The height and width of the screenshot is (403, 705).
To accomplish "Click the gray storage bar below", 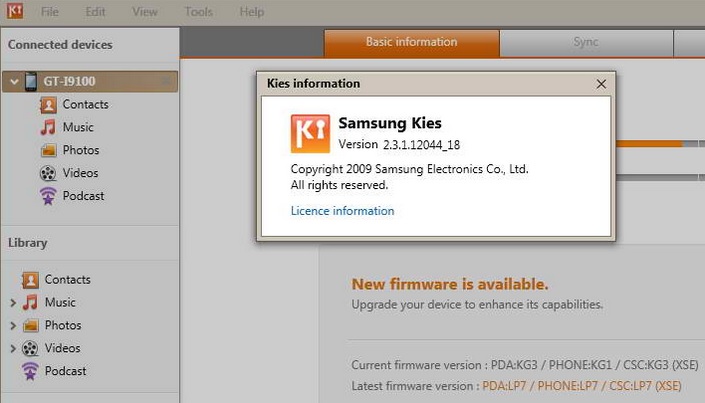I will point(660,177).
